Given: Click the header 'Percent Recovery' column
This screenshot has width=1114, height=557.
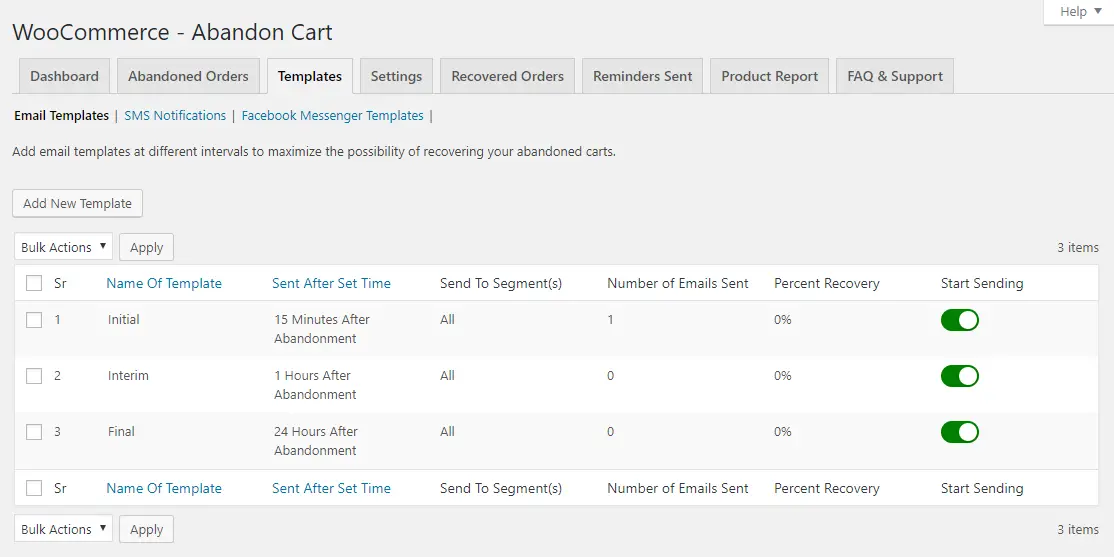Looking at the screenshot, I should click(827, 283).
